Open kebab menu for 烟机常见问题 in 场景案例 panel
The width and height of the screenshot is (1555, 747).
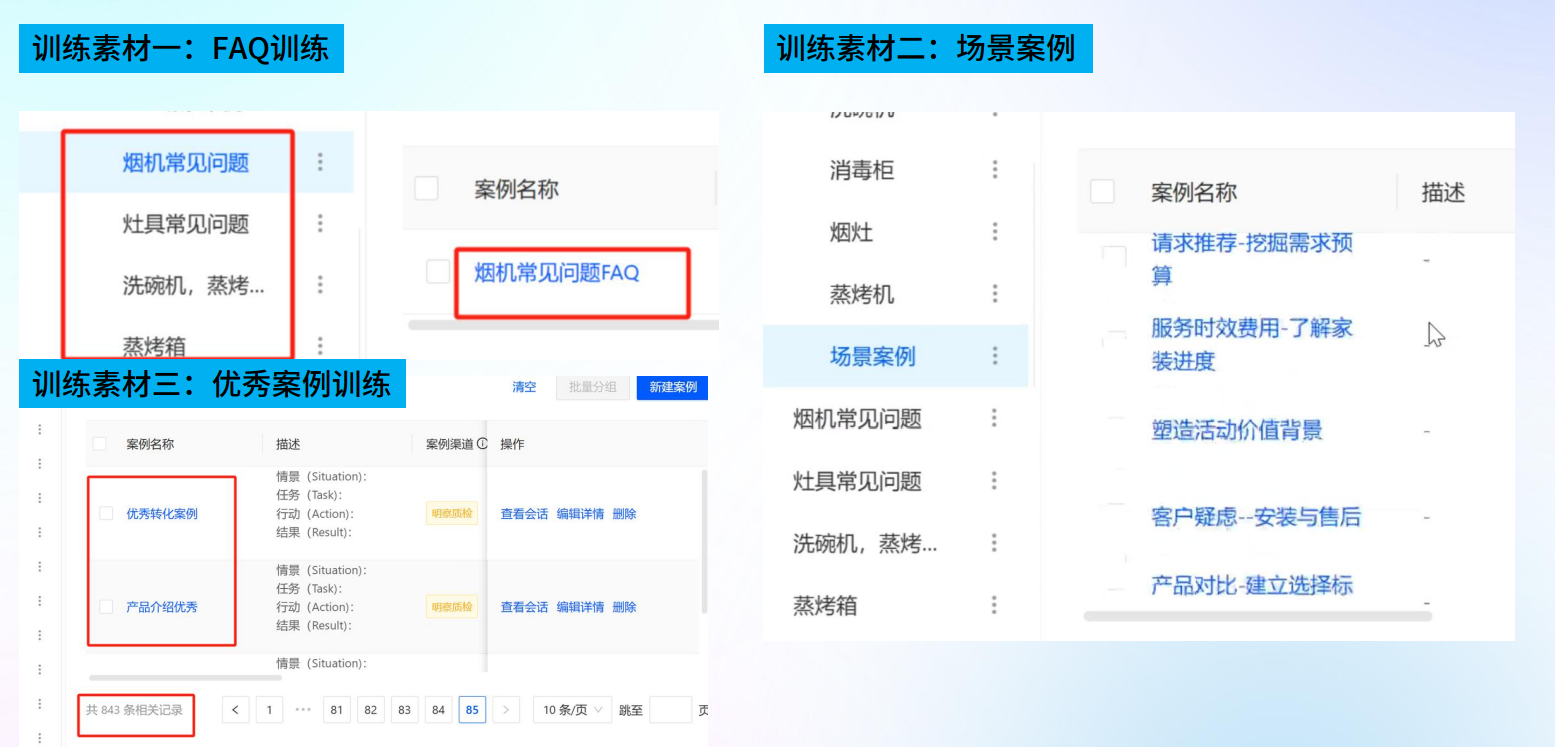coord(995,418)
